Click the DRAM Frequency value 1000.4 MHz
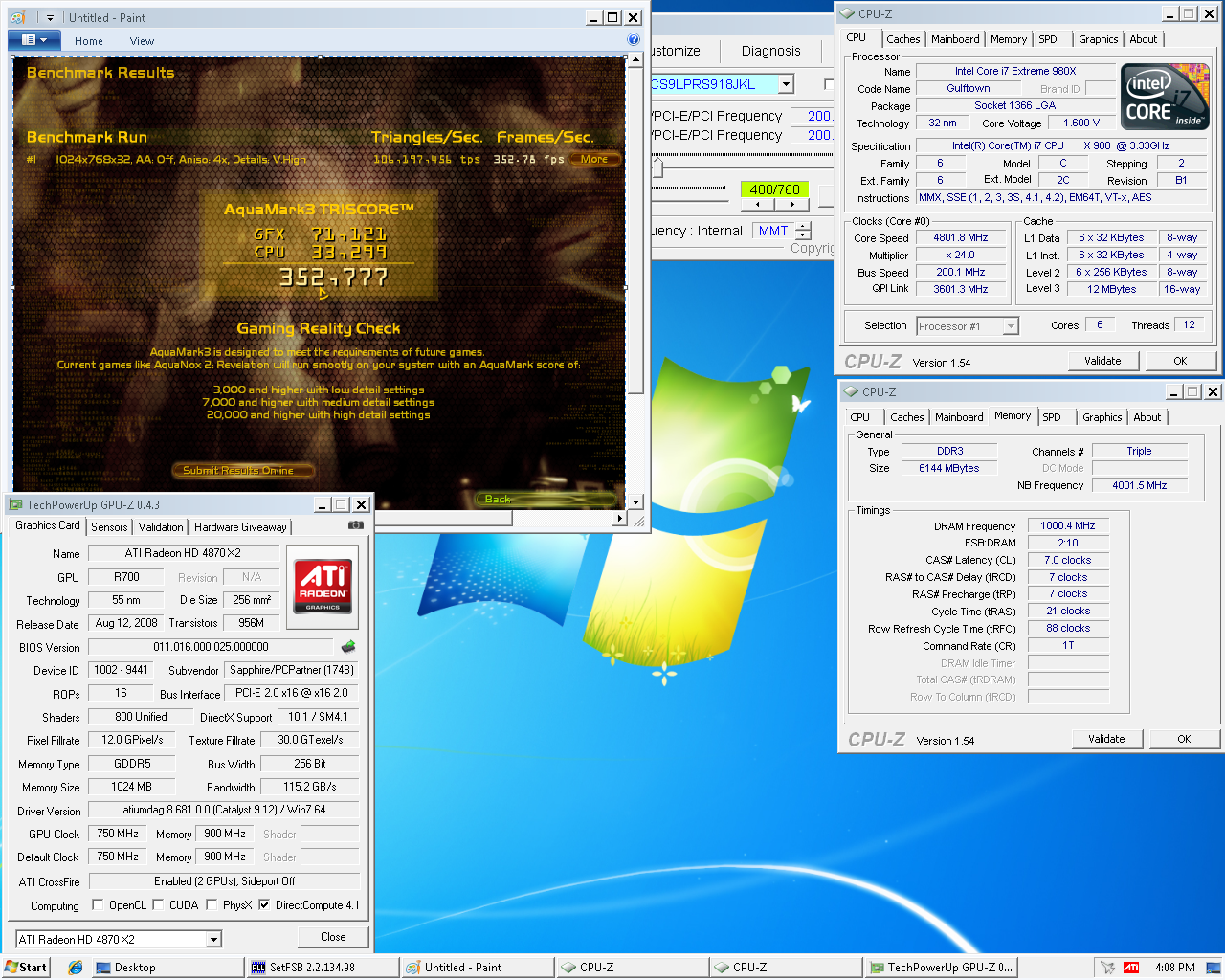Viewport: 1225px width, 980px height. [x=1067, y=525]
